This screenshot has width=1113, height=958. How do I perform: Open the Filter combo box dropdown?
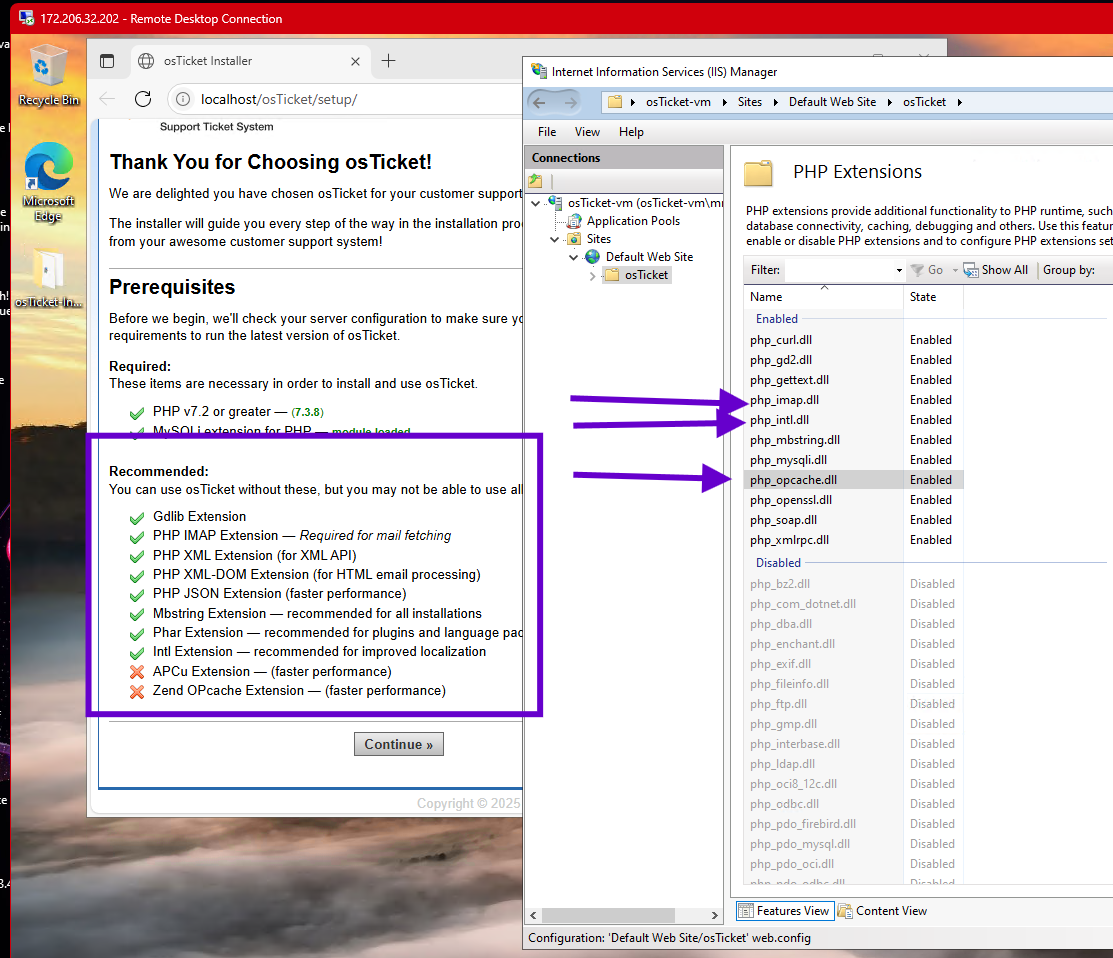(899, 270)
